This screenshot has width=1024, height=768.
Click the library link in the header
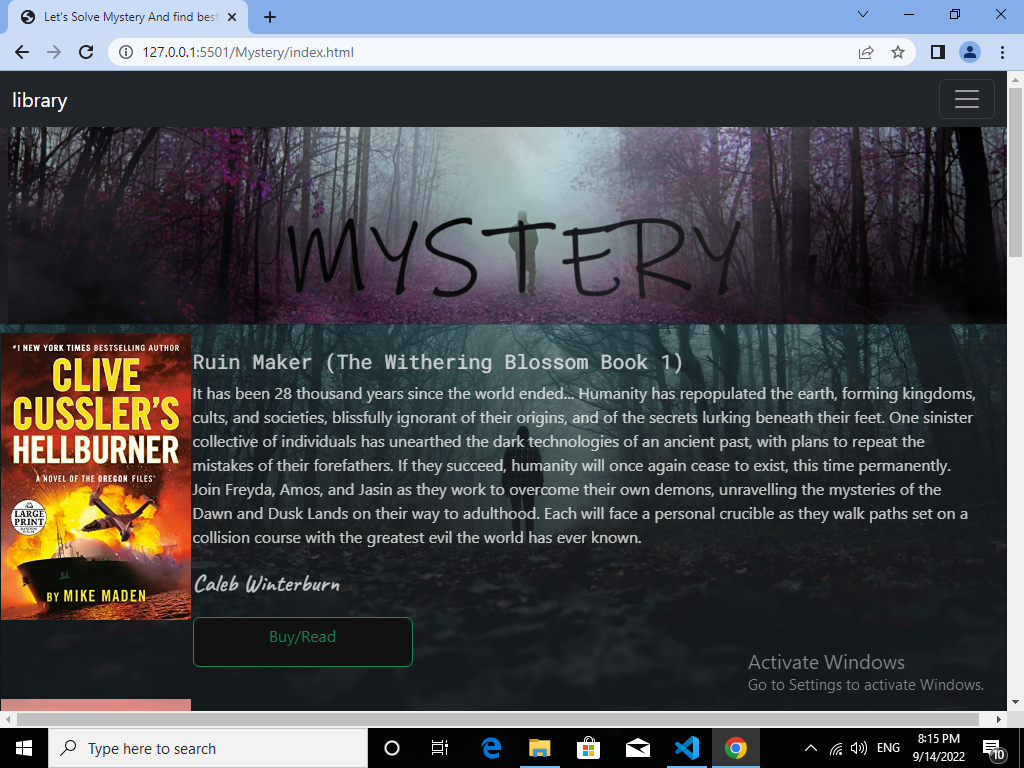39,99
